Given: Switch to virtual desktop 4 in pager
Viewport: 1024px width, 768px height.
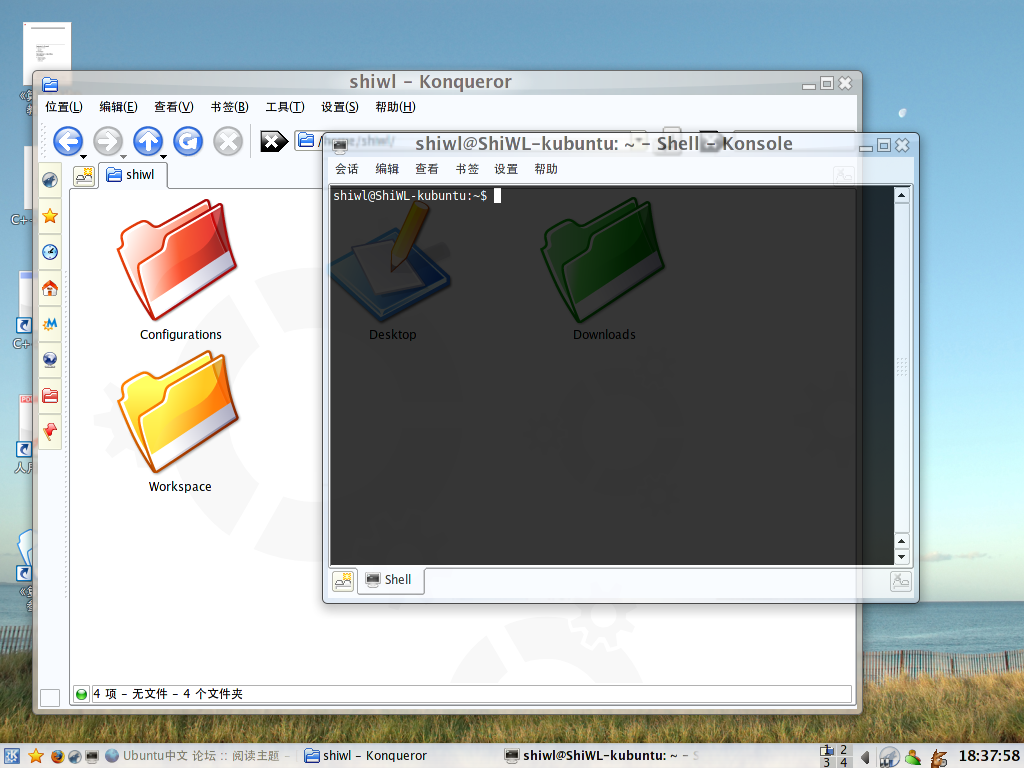Looking at the screenshot, I should coord(844,763).
